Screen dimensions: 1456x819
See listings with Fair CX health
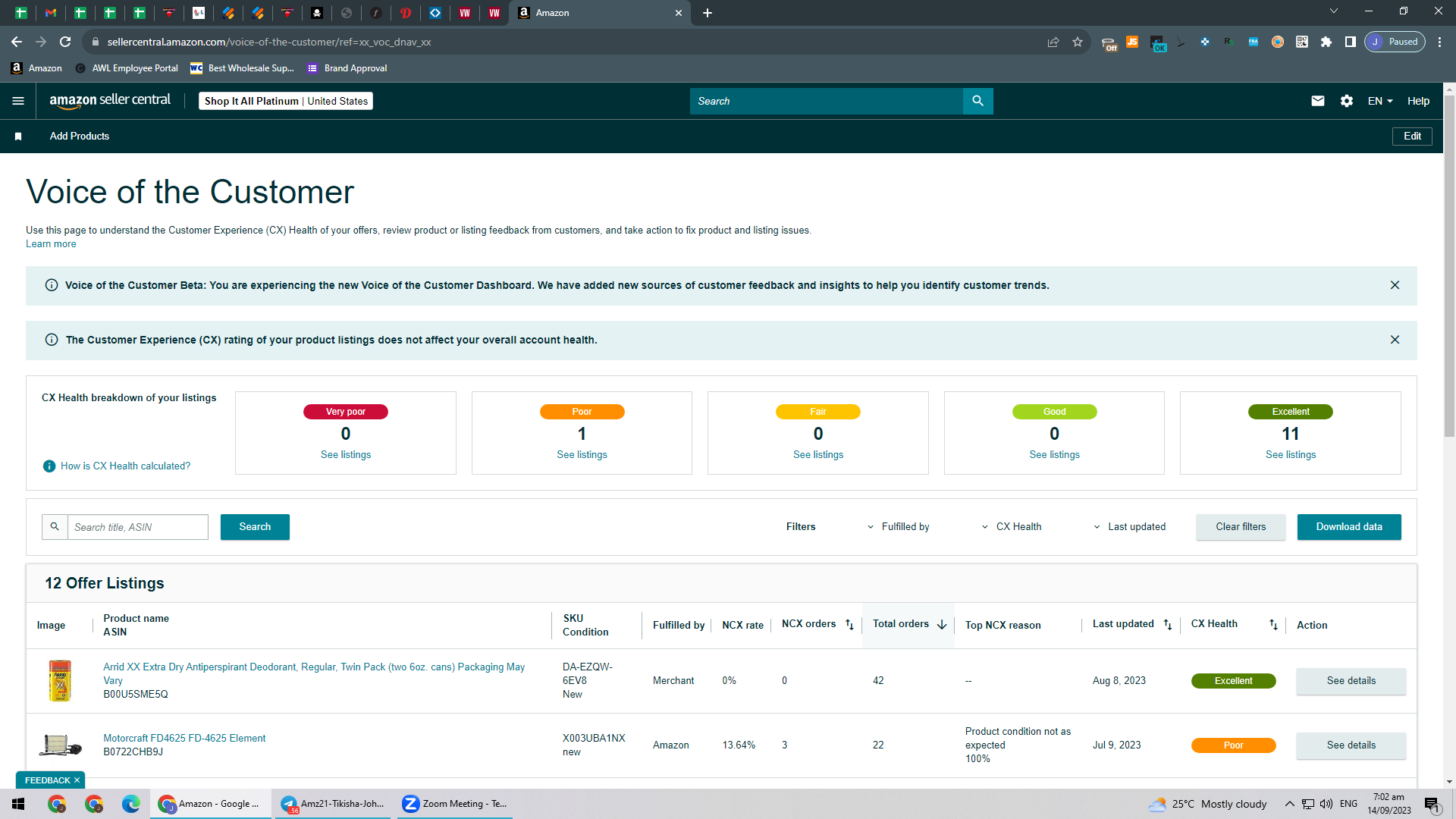(818, 455)
